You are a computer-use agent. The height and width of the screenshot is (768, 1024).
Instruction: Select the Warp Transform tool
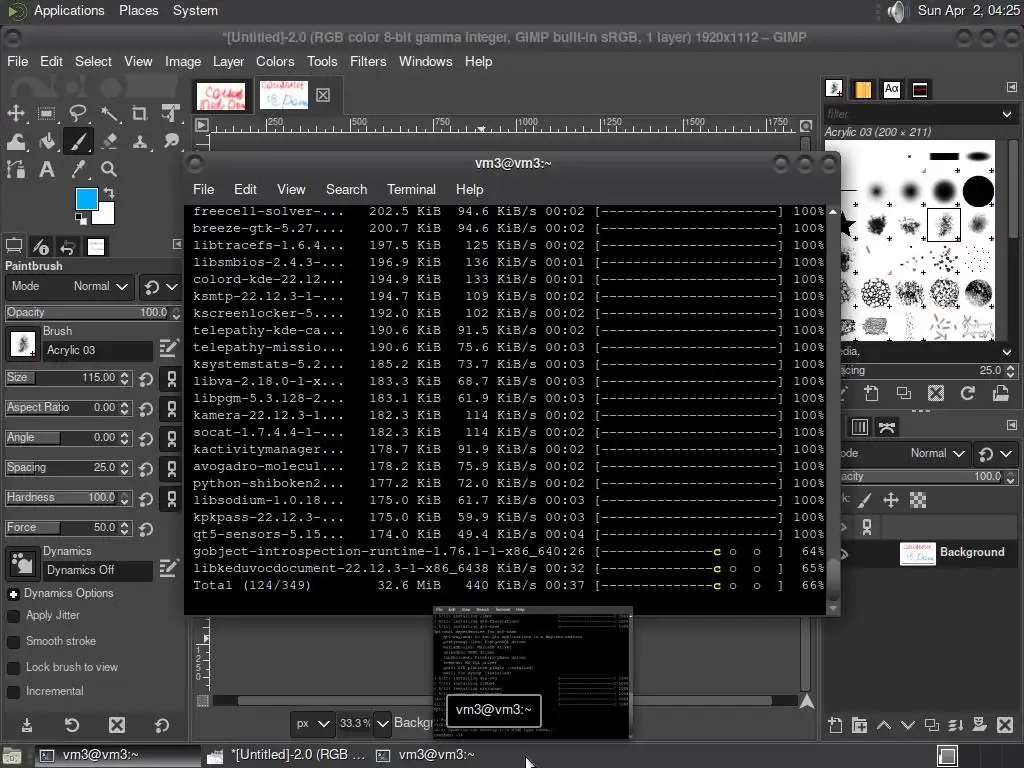click(16, 141)
